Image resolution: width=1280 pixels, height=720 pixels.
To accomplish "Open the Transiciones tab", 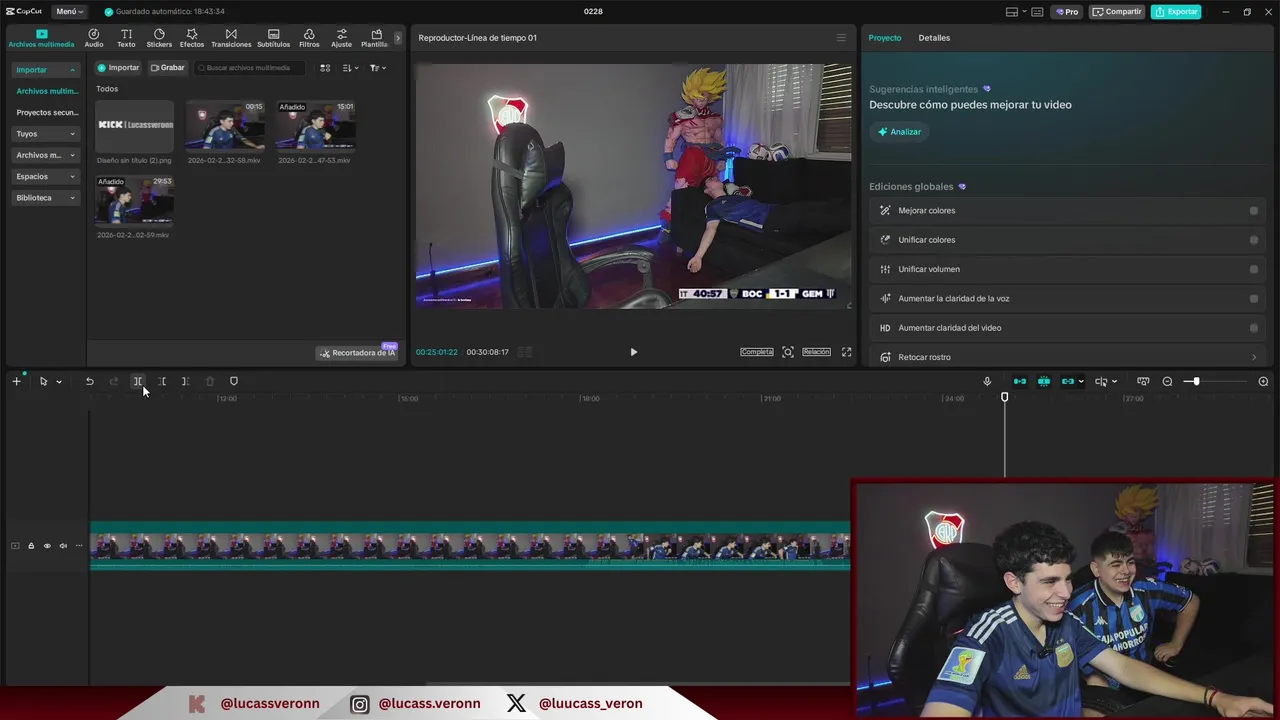I will point(231,38).
